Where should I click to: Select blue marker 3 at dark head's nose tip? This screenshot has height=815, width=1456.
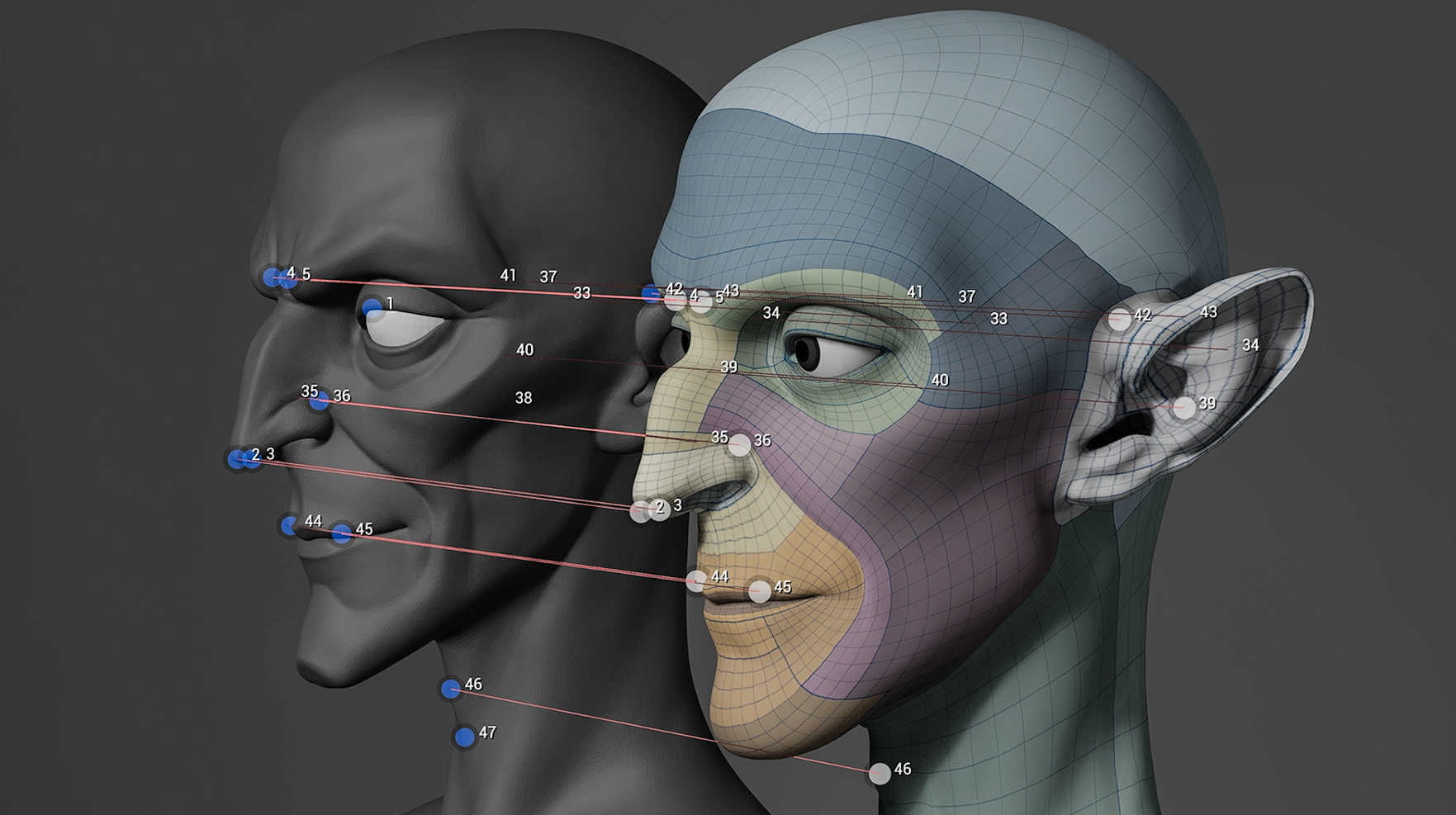point(252,459)
